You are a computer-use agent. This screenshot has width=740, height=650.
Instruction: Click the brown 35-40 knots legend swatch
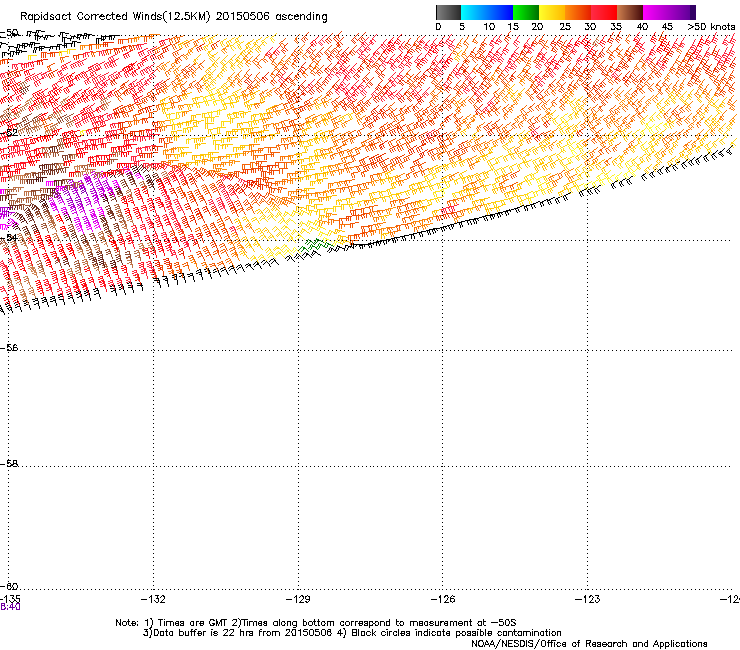(630, 12)
